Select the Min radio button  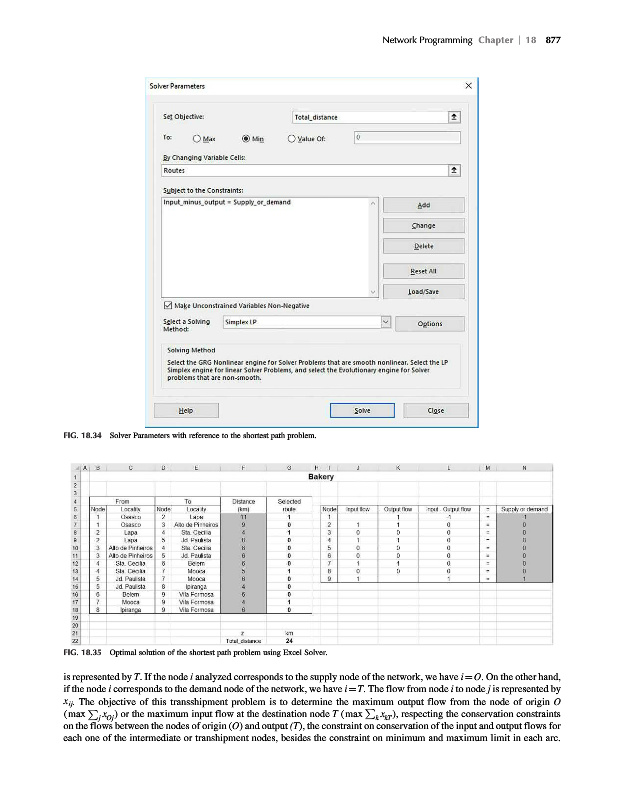point(246,140)
